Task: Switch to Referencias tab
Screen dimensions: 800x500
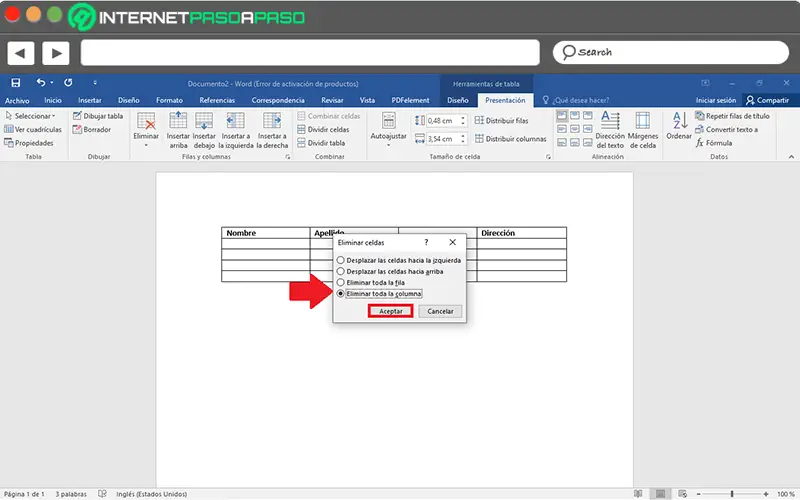Action: pos(217,100)
